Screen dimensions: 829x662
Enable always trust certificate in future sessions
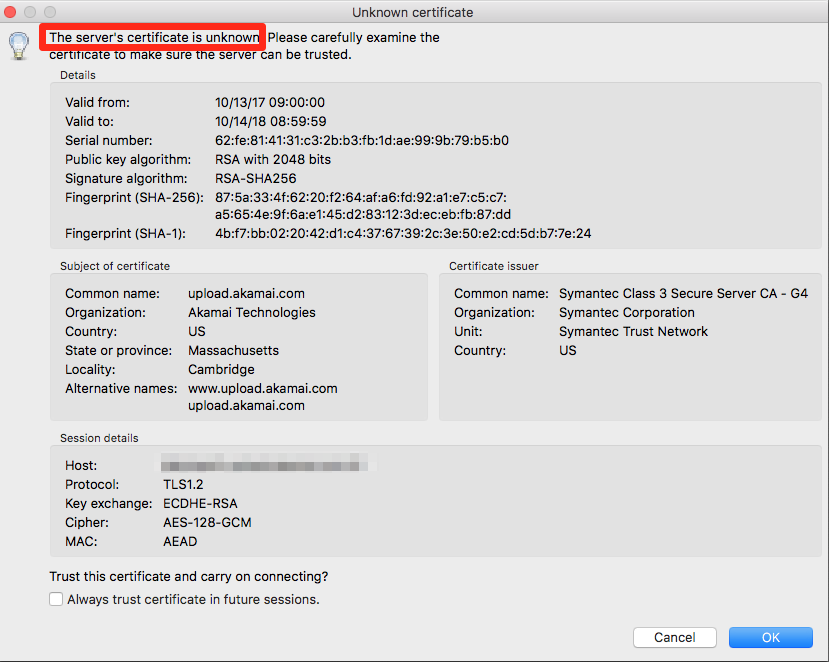point(56,598)
